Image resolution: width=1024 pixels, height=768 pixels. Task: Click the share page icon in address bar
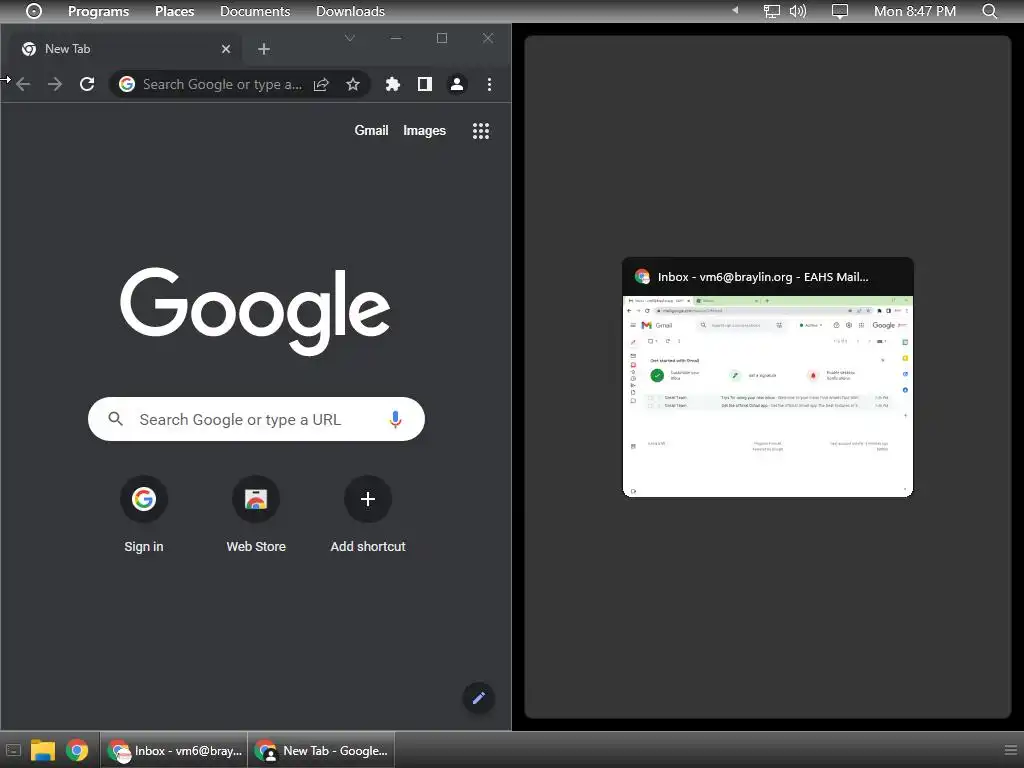pos(321,84)
